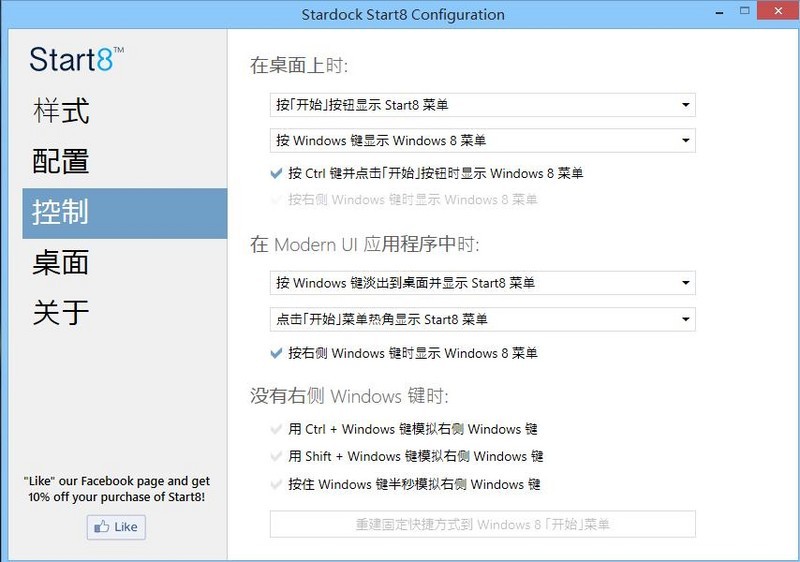Select the highlighted 控制 section

pyautogui.click(x=124, y=213)
